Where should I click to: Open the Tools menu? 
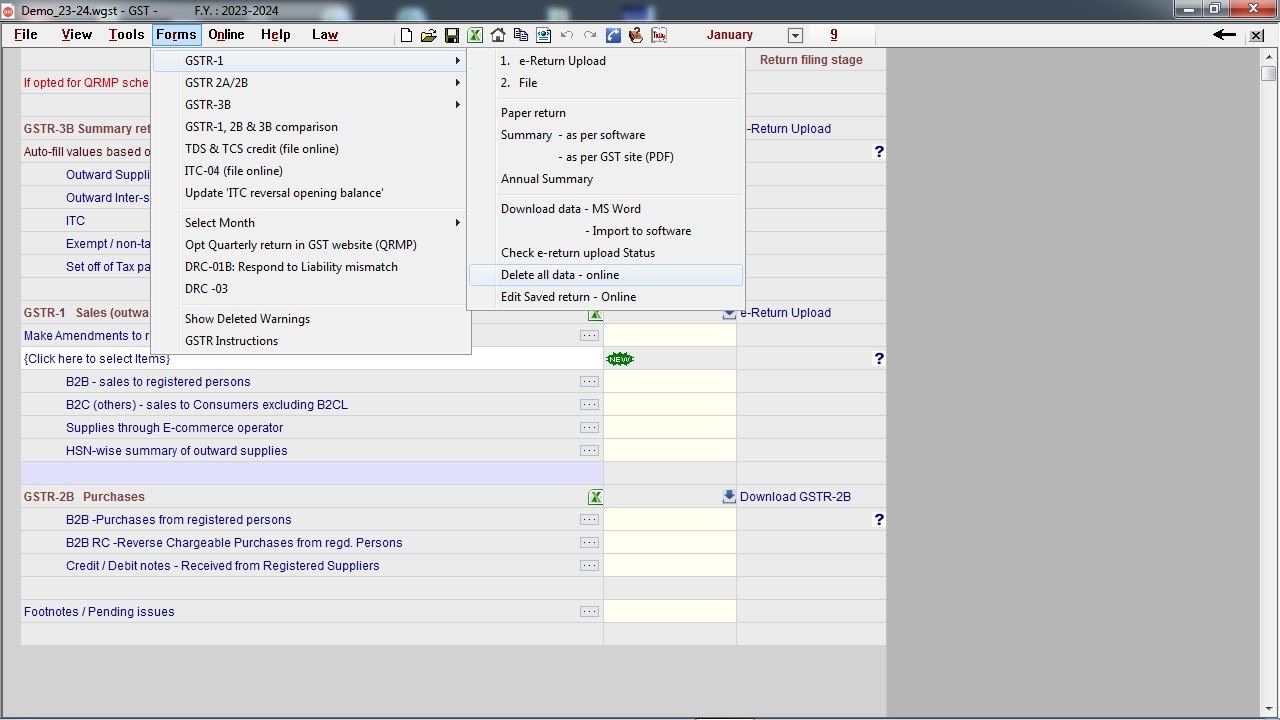(x=127, y=35)
